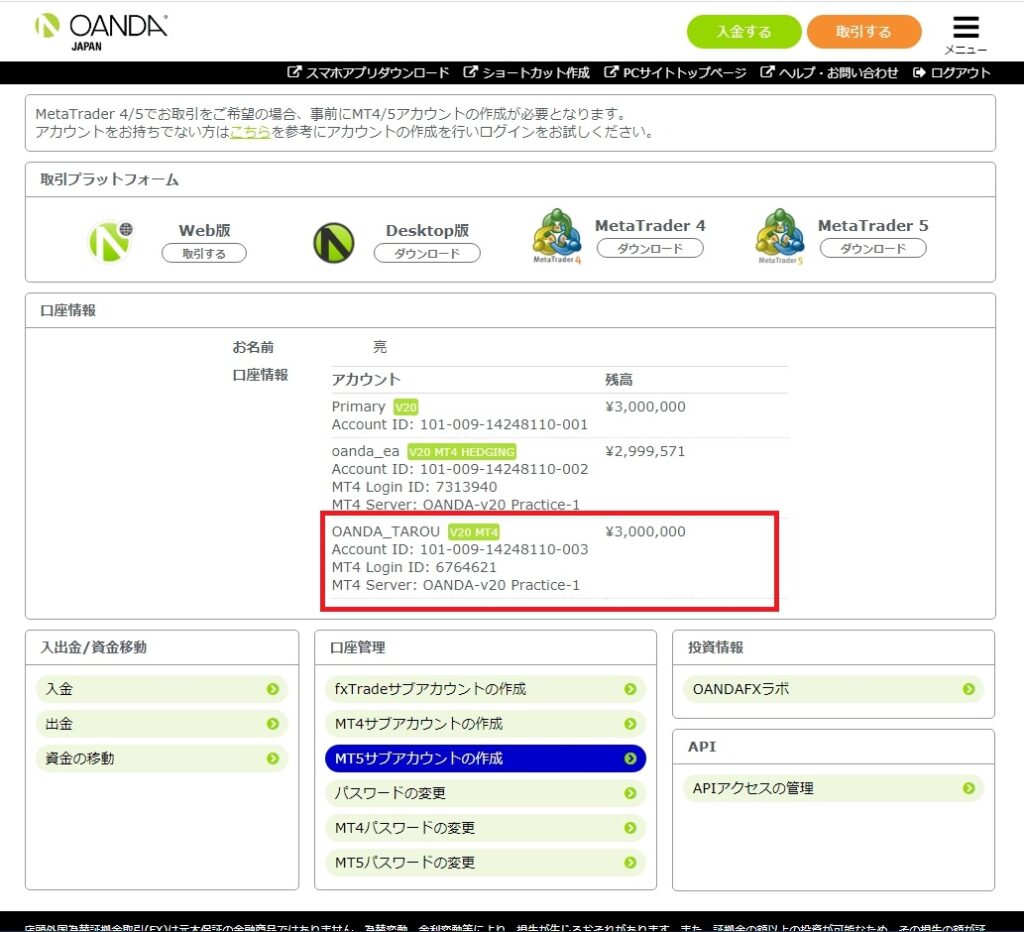Click MT4 Login ID: 7313940
Image resolution: width=1024 pixels, height=932 pixels.
pos(414,487)
